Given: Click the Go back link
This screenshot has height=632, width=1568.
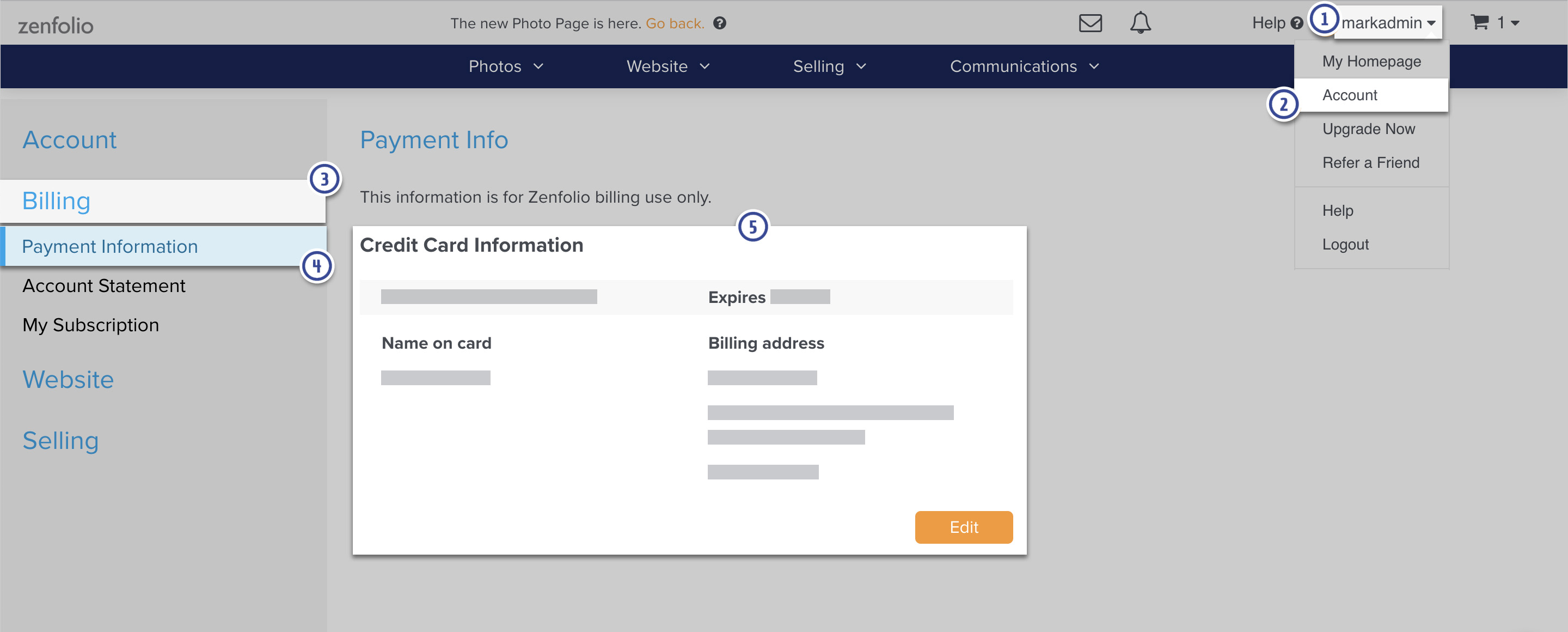Looking at the screenshot, I should [675, 23].
